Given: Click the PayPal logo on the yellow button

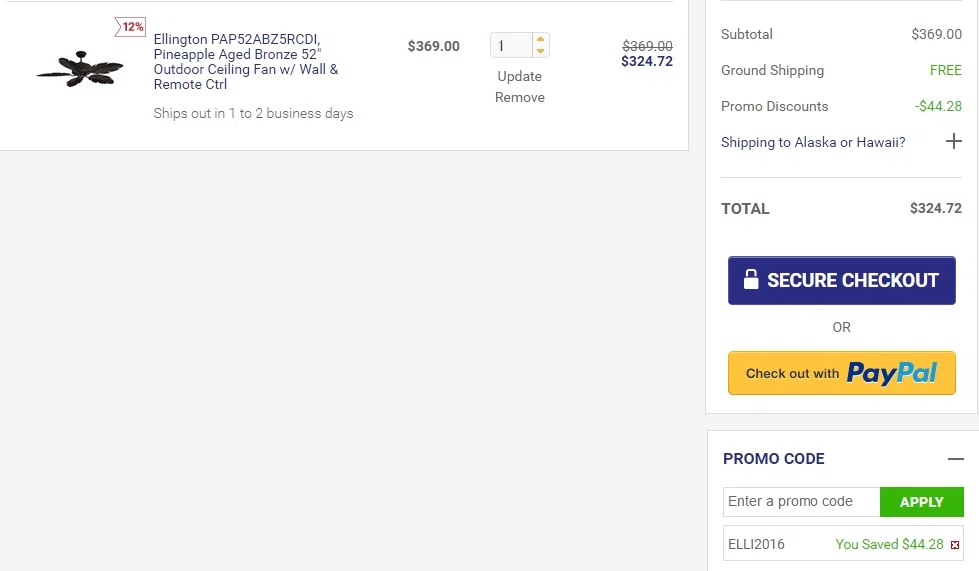Looking at the screenshot, I should point(892,373).
